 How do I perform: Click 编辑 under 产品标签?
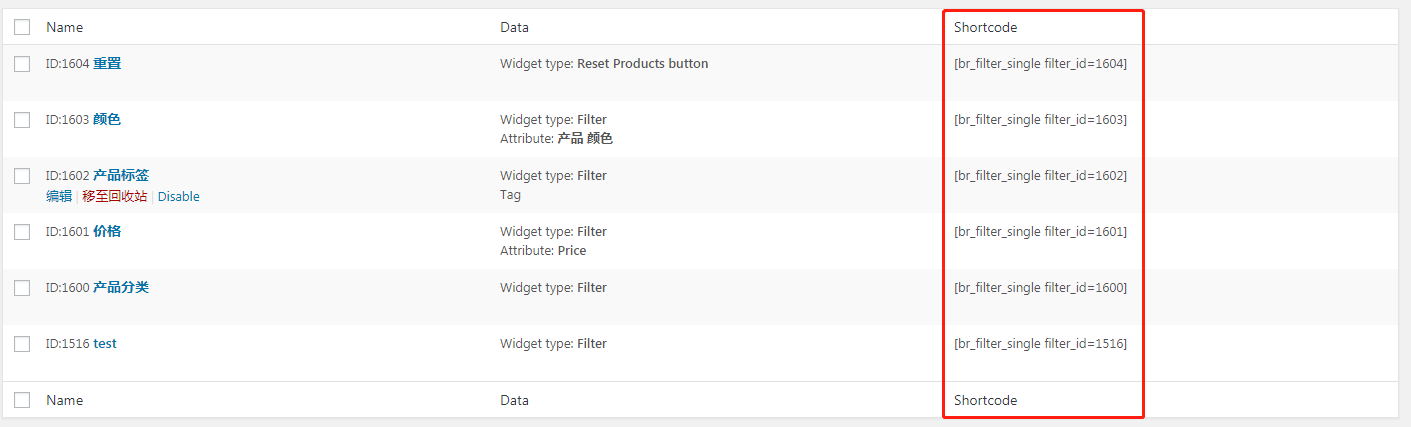coord(59,197)
